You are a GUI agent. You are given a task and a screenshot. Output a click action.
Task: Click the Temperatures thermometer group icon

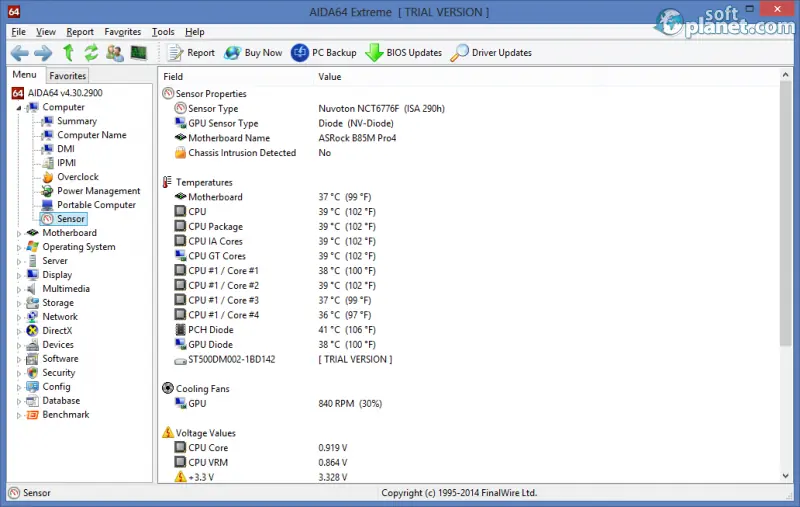click(x=167, y=182)
